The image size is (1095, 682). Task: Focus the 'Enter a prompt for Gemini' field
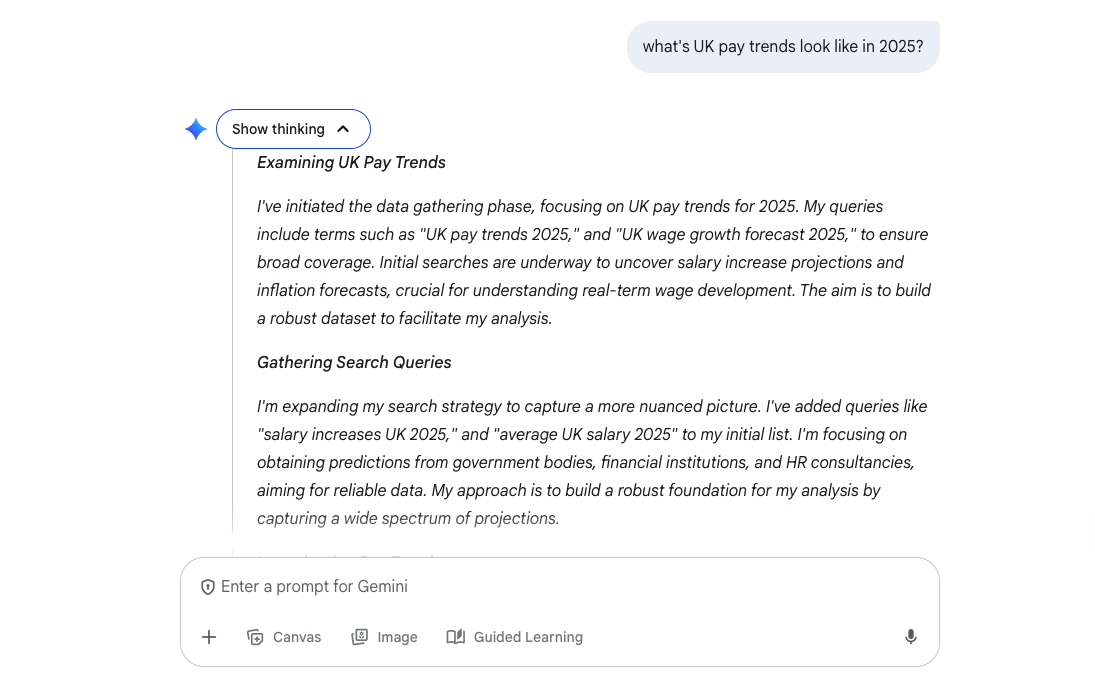(560, 587)
